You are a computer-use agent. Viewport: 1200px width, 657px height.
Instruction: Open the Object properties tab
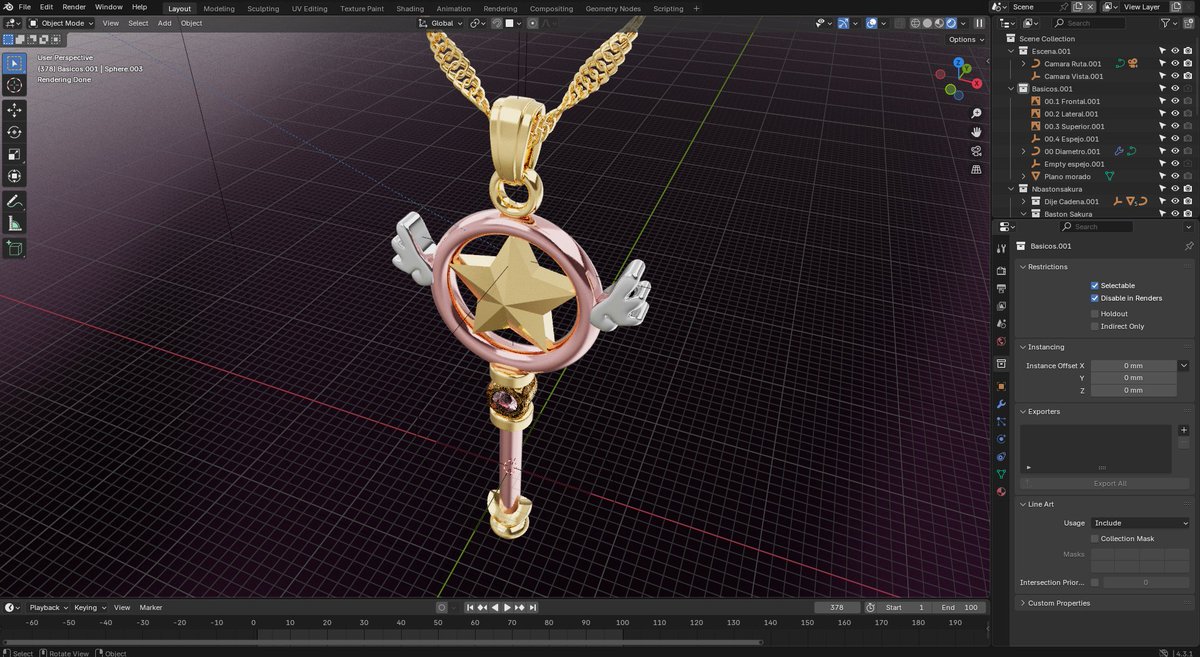(x=1001, y=386)
